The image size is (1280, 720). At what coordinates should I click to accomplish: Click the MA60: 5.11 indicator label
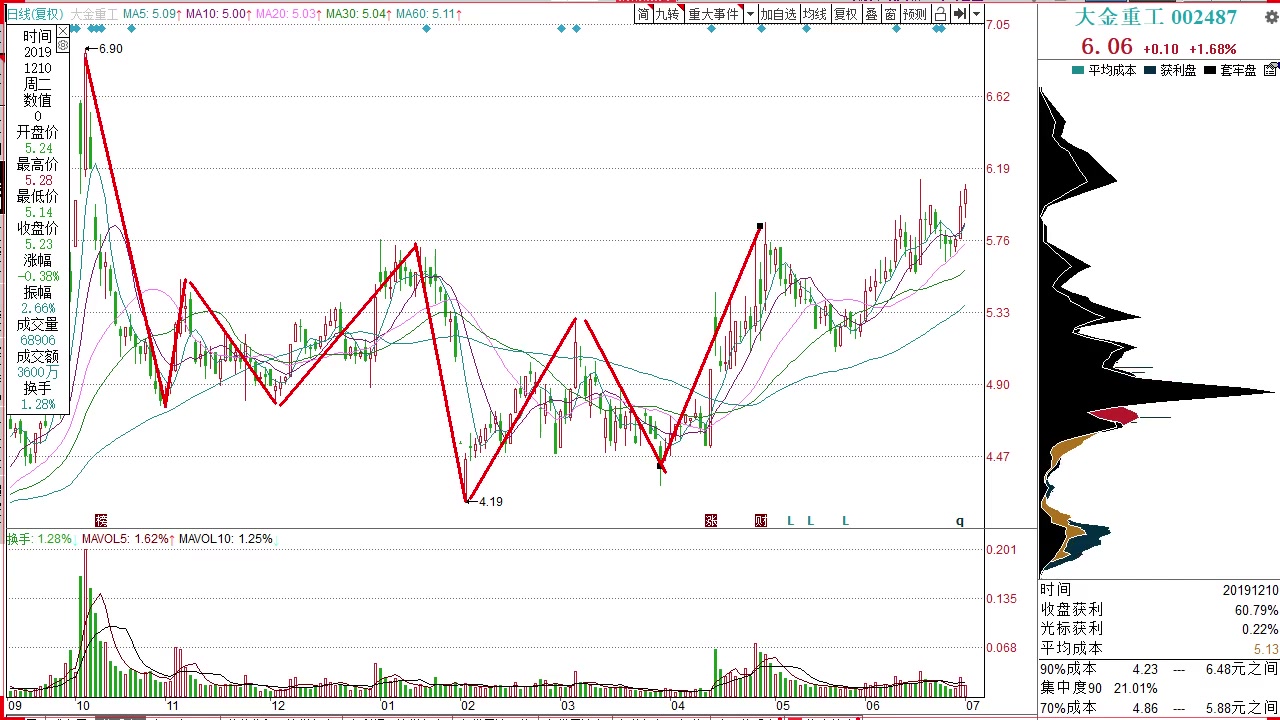click(x=430, y=14)
